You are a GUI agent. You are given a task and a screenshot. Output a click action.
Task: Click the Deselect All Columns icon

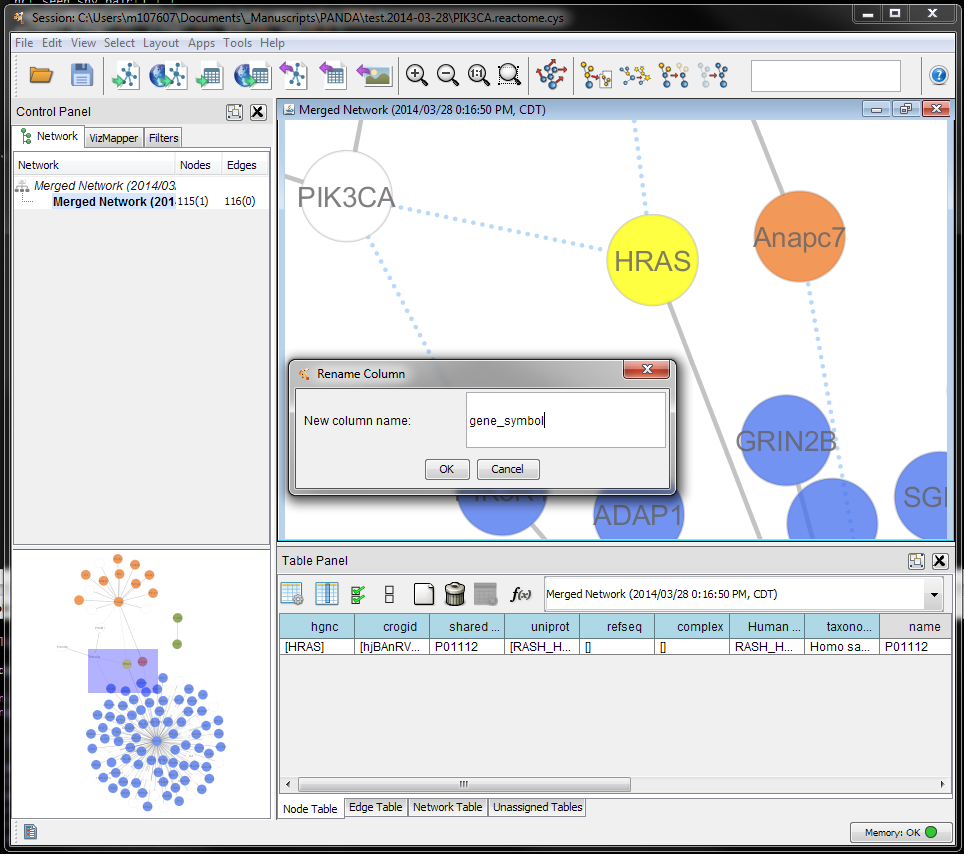pos(389,594)
